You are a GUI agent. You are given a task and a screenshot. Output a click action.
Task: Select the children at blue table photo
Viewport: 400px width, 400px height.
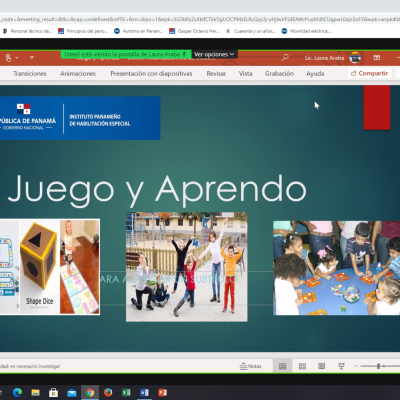[337, 268]
